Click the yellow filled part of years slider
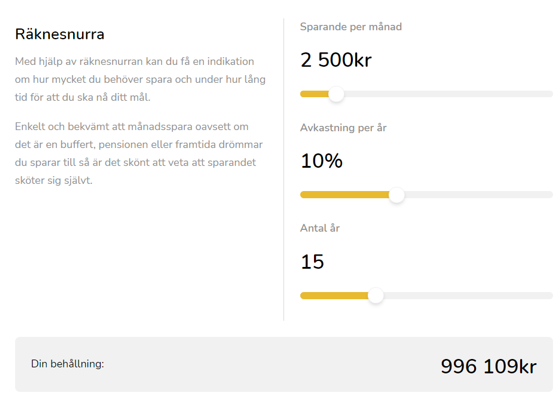 pyautogui.click(x=334, y=296)
